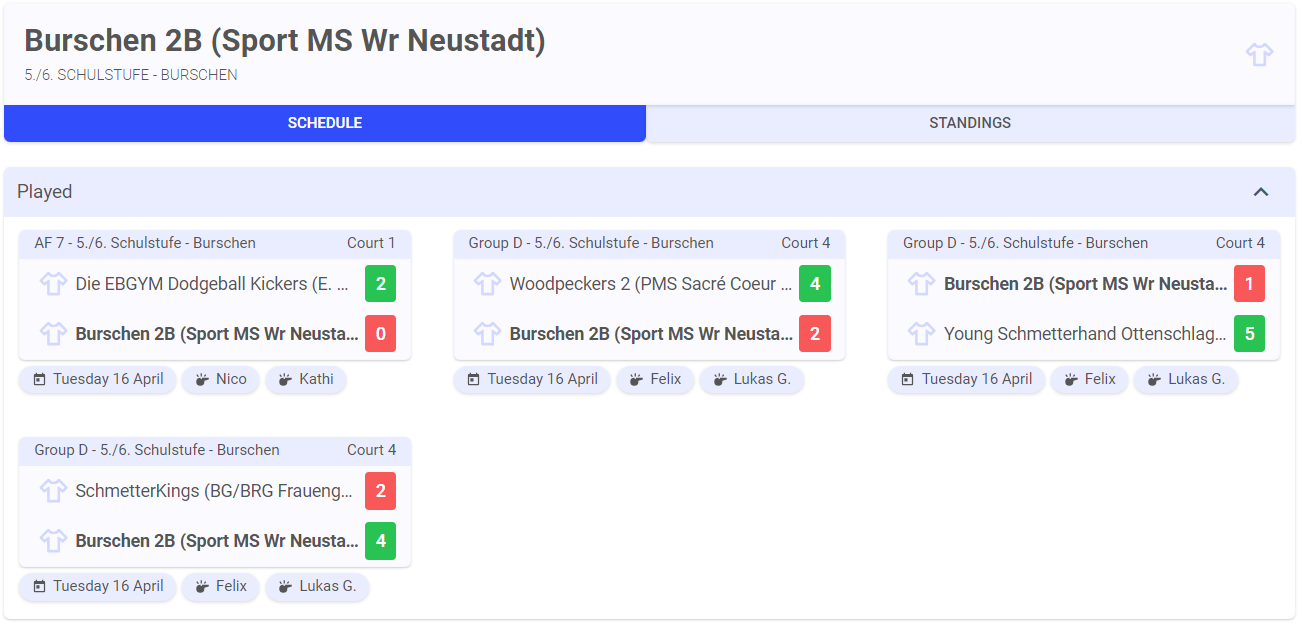The width and height of the screenshot is (1302, 628).
Task: Click calendar icon in SchmetterKings match date chip
Action: (x=40, y=587)
